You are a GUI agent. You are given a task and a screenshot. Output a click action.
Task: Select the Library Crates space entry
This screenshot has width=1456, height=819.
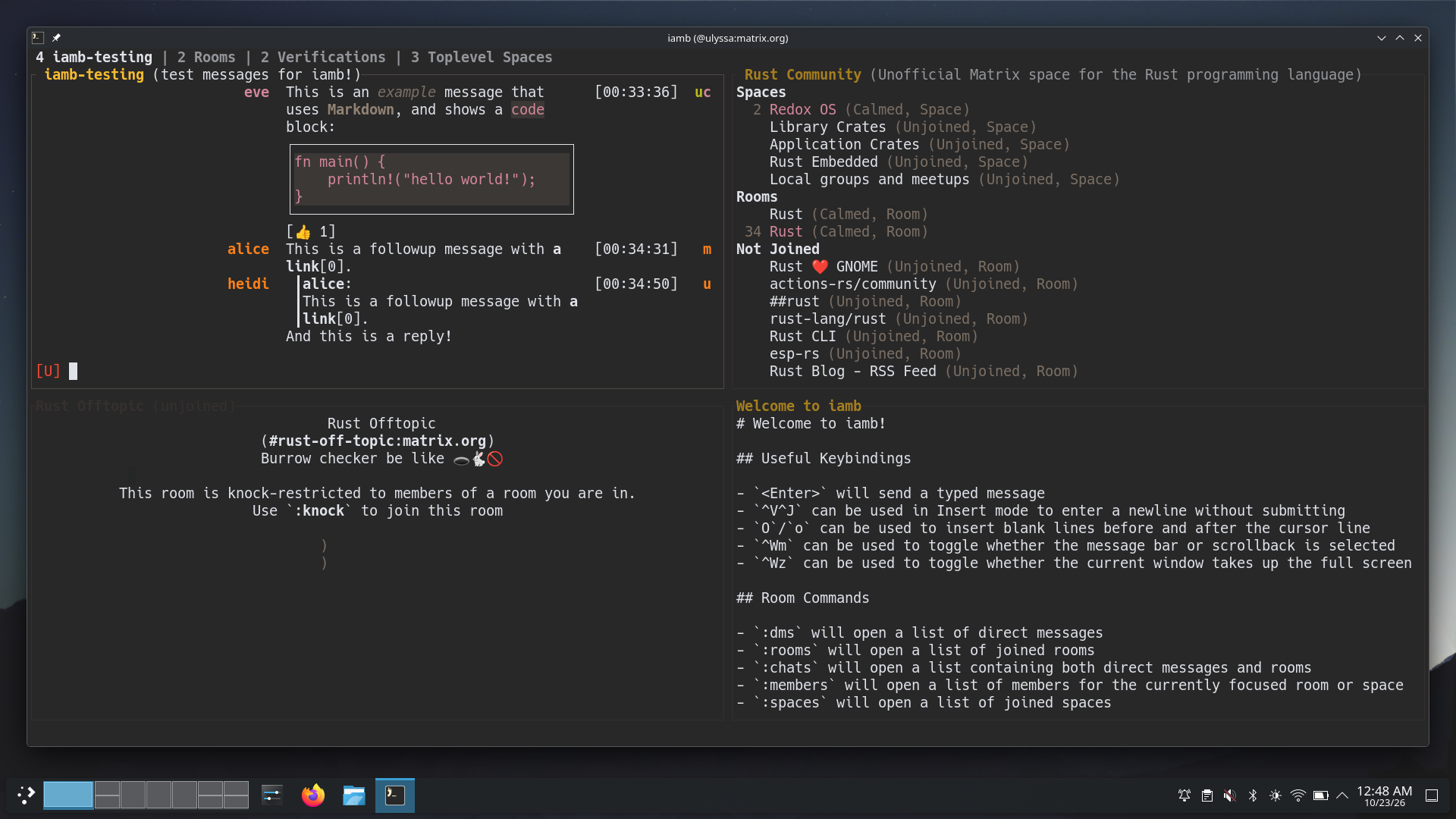point(828,127)
